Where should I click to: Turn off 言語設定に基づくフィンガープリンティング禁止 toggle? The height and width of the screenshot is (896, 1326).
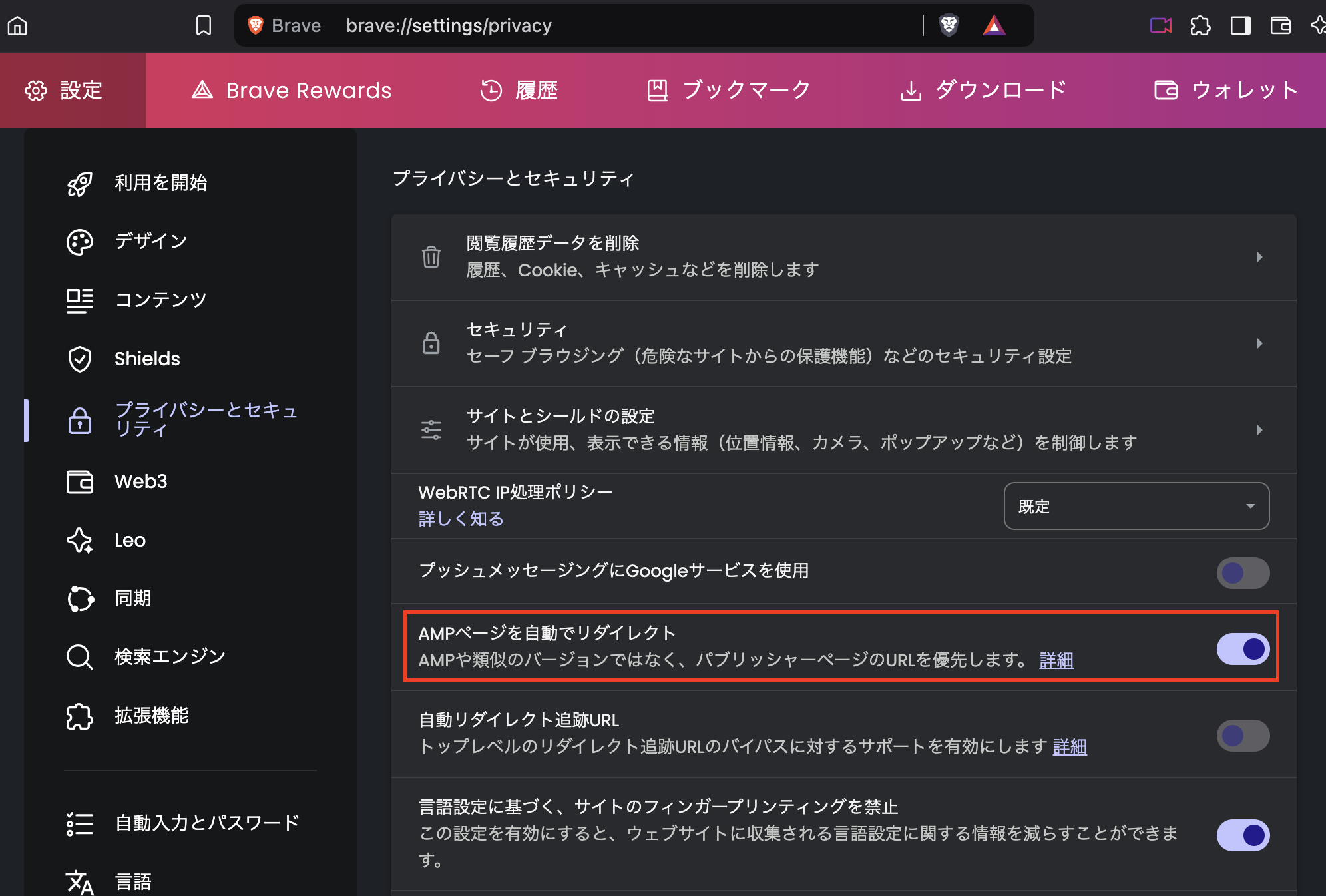(1243, 835)
